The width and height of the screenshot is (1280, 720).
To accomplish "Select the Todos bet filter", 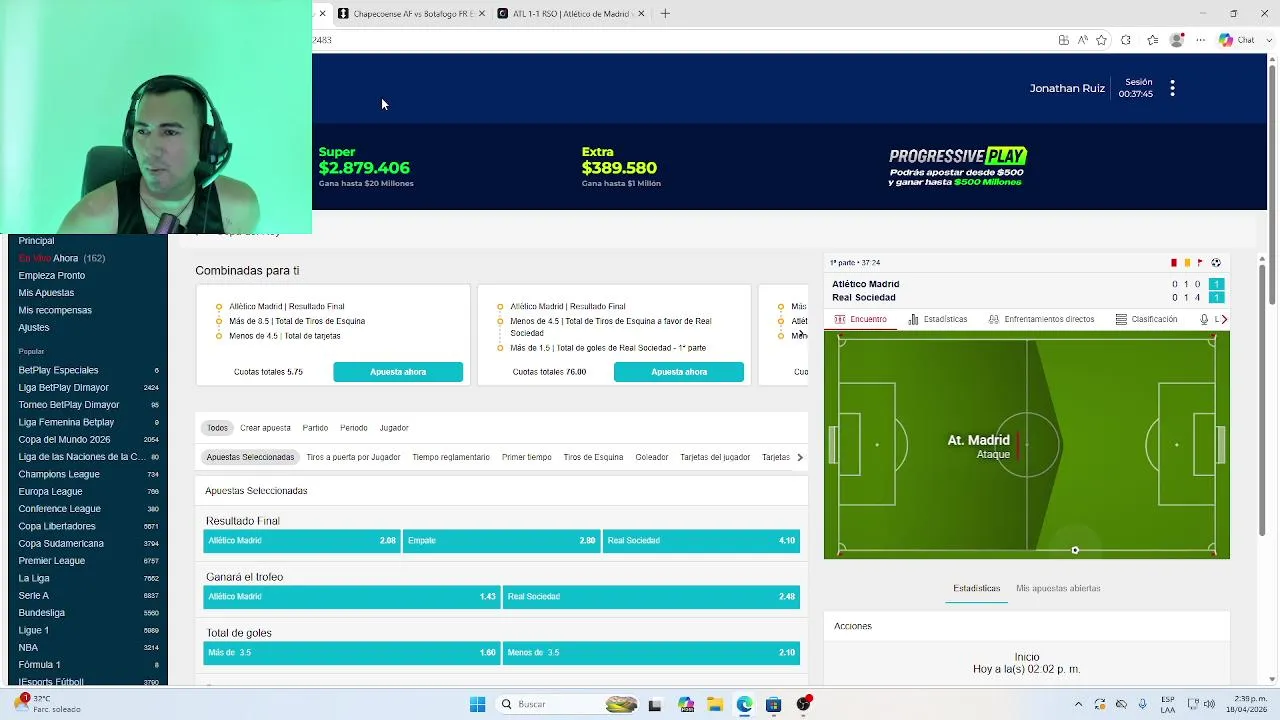I will (217, 428).
